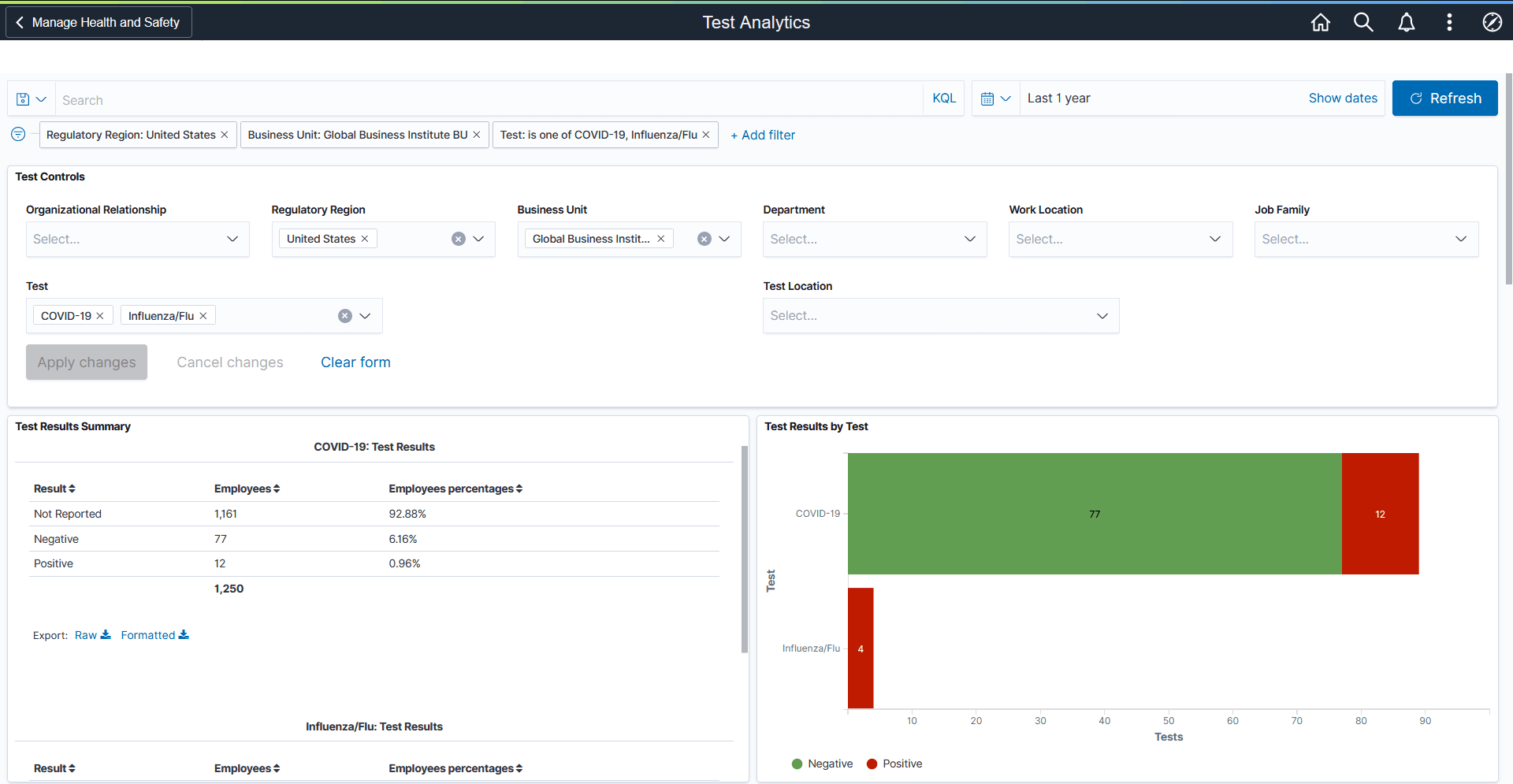Toggle Positive series in chart legend
1513x784 pixels.
pyautogui.click(x=894, y=764)
